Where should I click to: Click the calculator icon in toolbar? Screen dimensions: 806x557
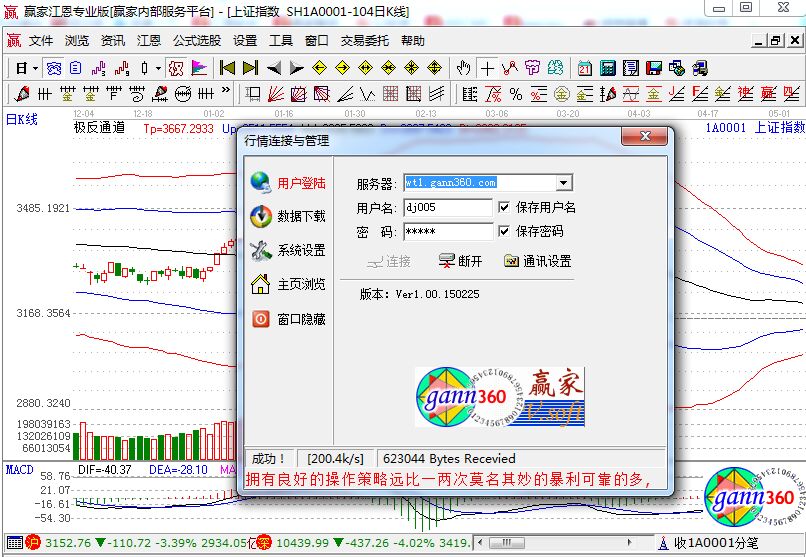607,68
